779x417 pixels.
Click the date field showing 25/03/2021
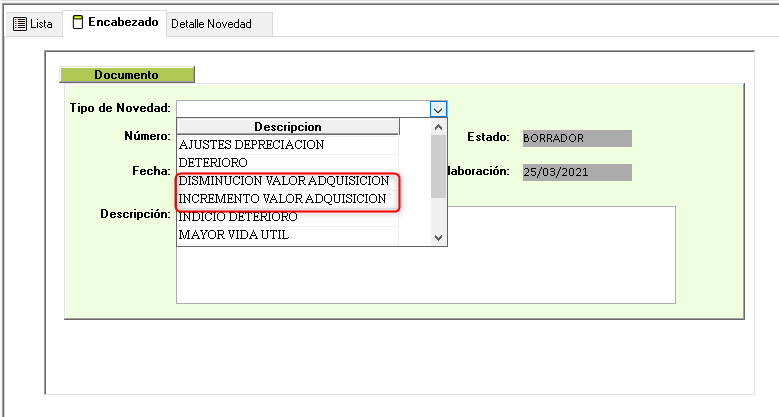tap(576, 172)
